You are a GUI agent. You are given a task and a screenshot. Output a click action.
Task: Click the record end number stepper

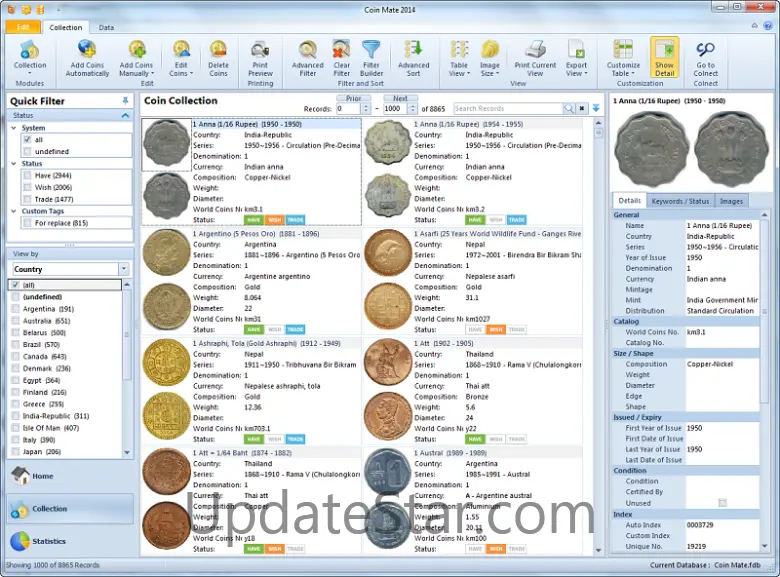click(x=413, y=108)
